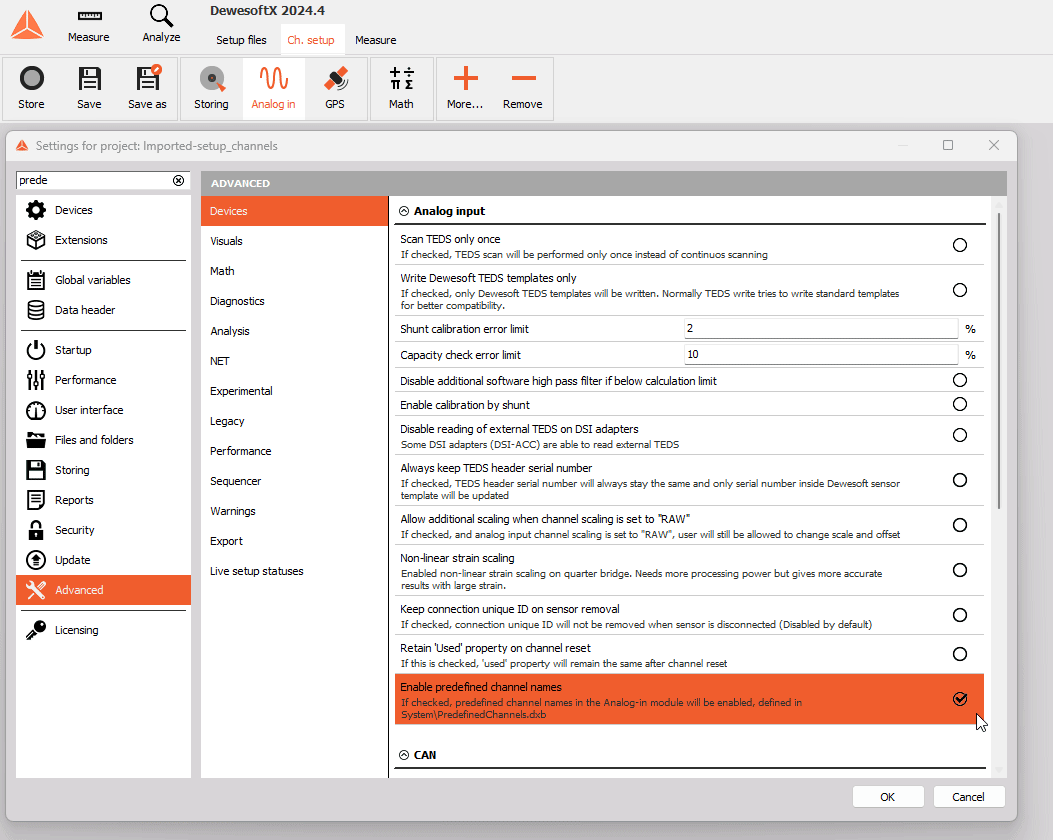Enable Write Dewesoft TEDS templates only
Screen dimensions: 1053x840
click(960, 290)
